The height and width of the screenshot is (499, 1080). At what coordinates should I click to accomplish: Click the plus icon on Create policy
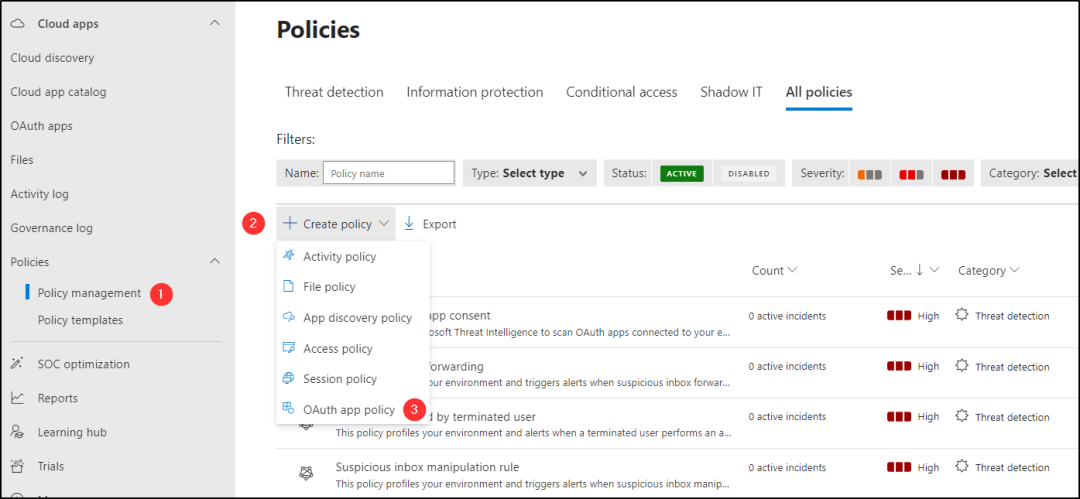pyautogui.click(x=290, y=223)
